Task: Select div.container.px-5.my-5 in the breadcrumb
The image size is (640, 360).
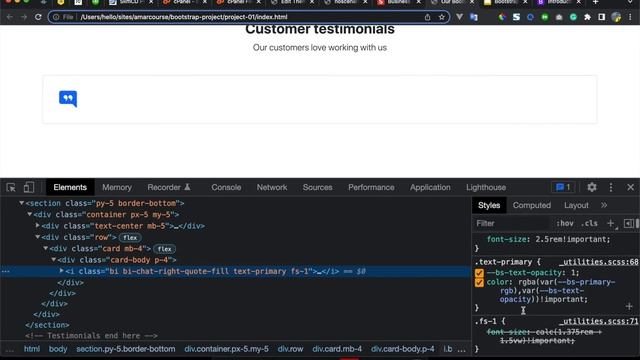Action: [227, 349]
